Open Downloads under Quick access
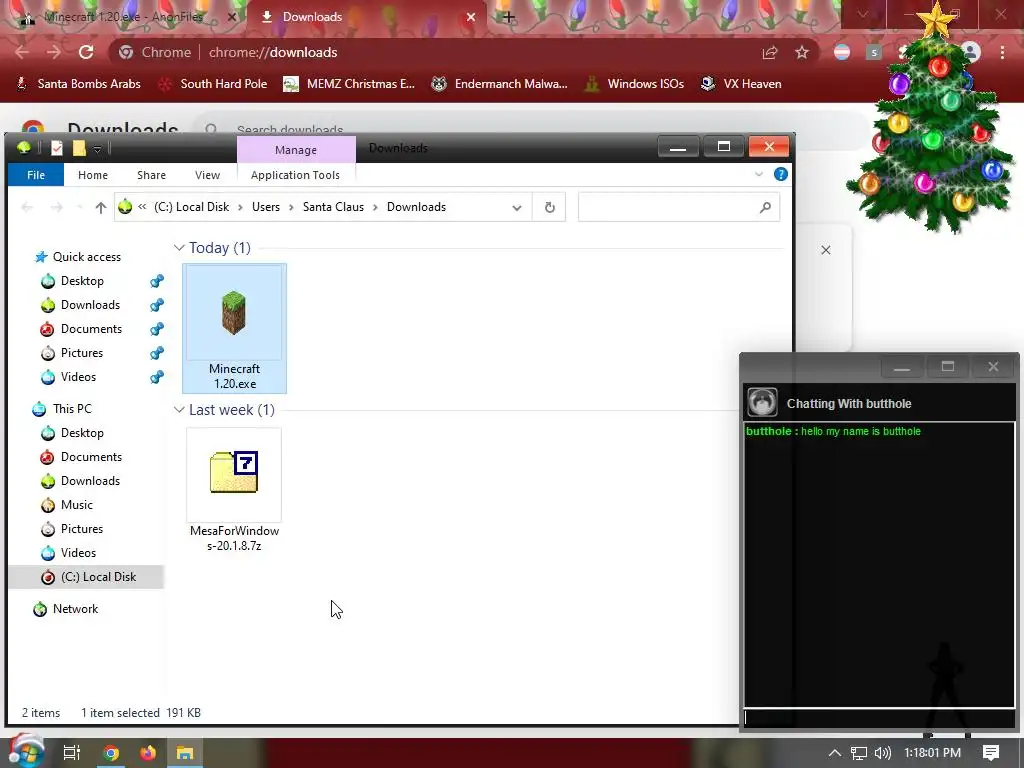 tap(90, 305)
